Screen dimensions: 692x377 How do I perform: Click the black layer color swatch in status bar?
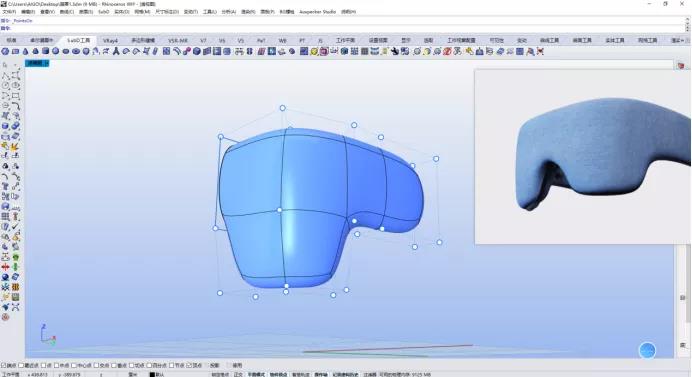coord(152,374)
